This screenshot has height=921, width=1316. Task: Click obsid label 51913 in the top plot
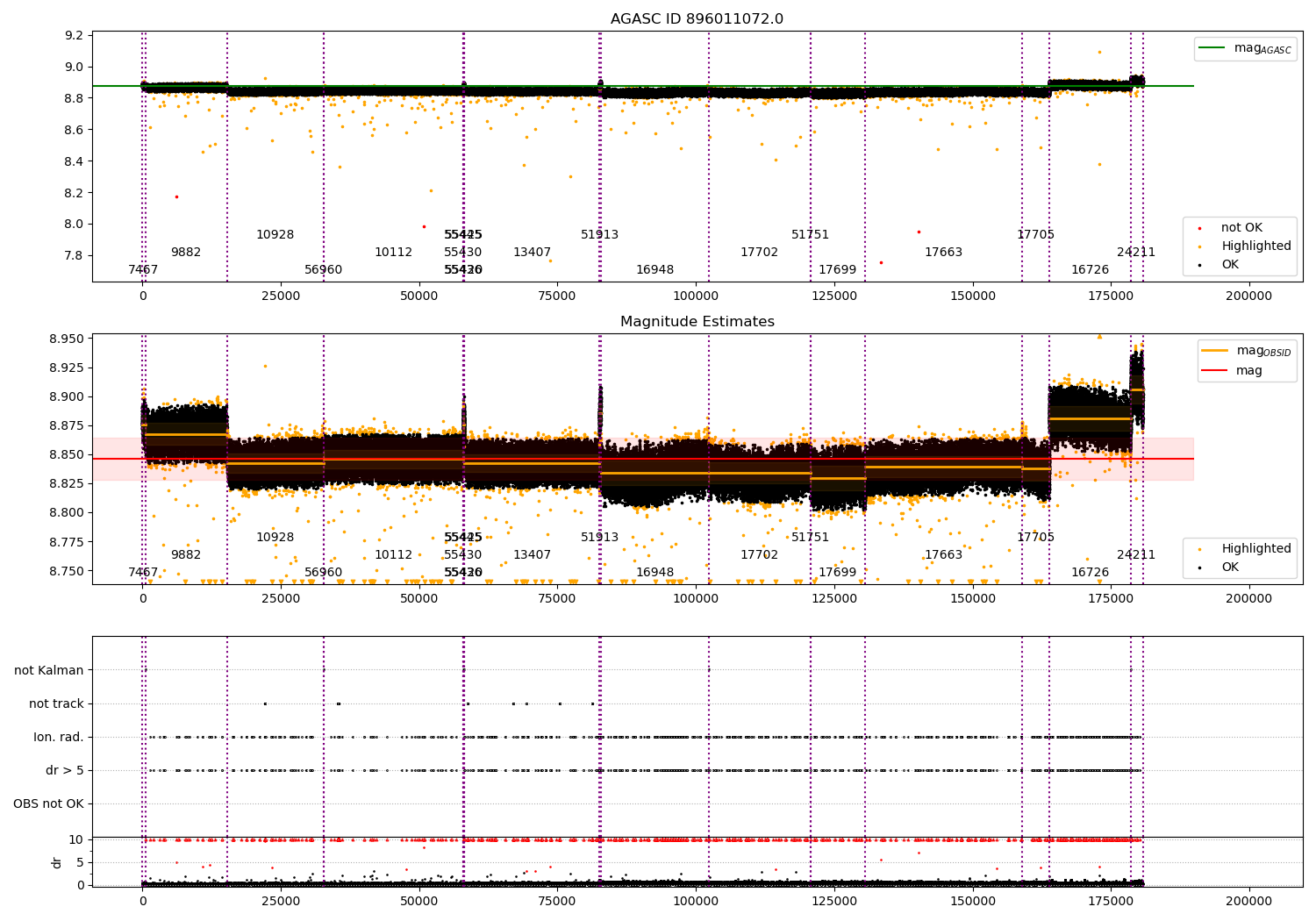pos(600,235)
